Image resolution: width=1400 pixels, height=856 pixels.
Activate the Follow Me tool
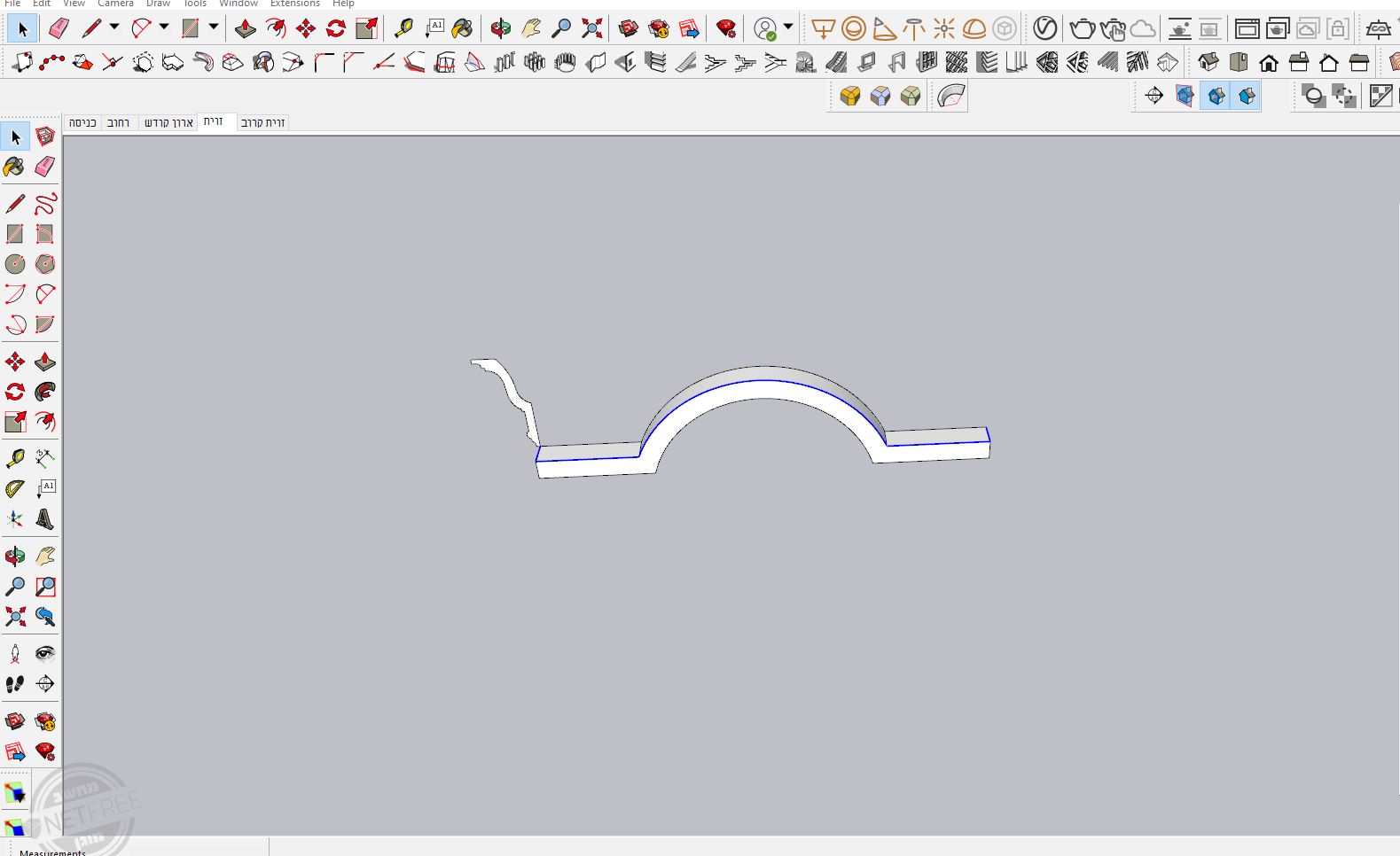(45, 392)
